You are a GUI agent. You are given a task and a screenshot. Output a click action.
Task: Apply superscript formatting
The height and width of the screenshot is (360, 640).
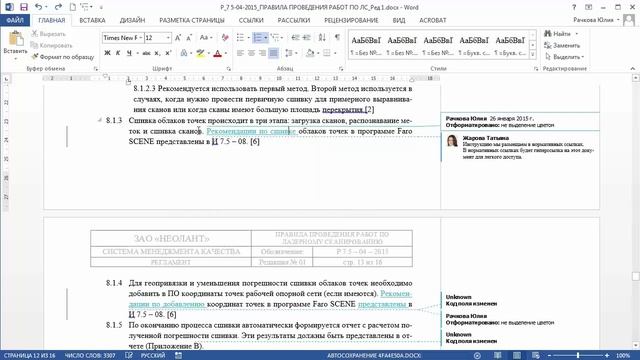[168, 53]
